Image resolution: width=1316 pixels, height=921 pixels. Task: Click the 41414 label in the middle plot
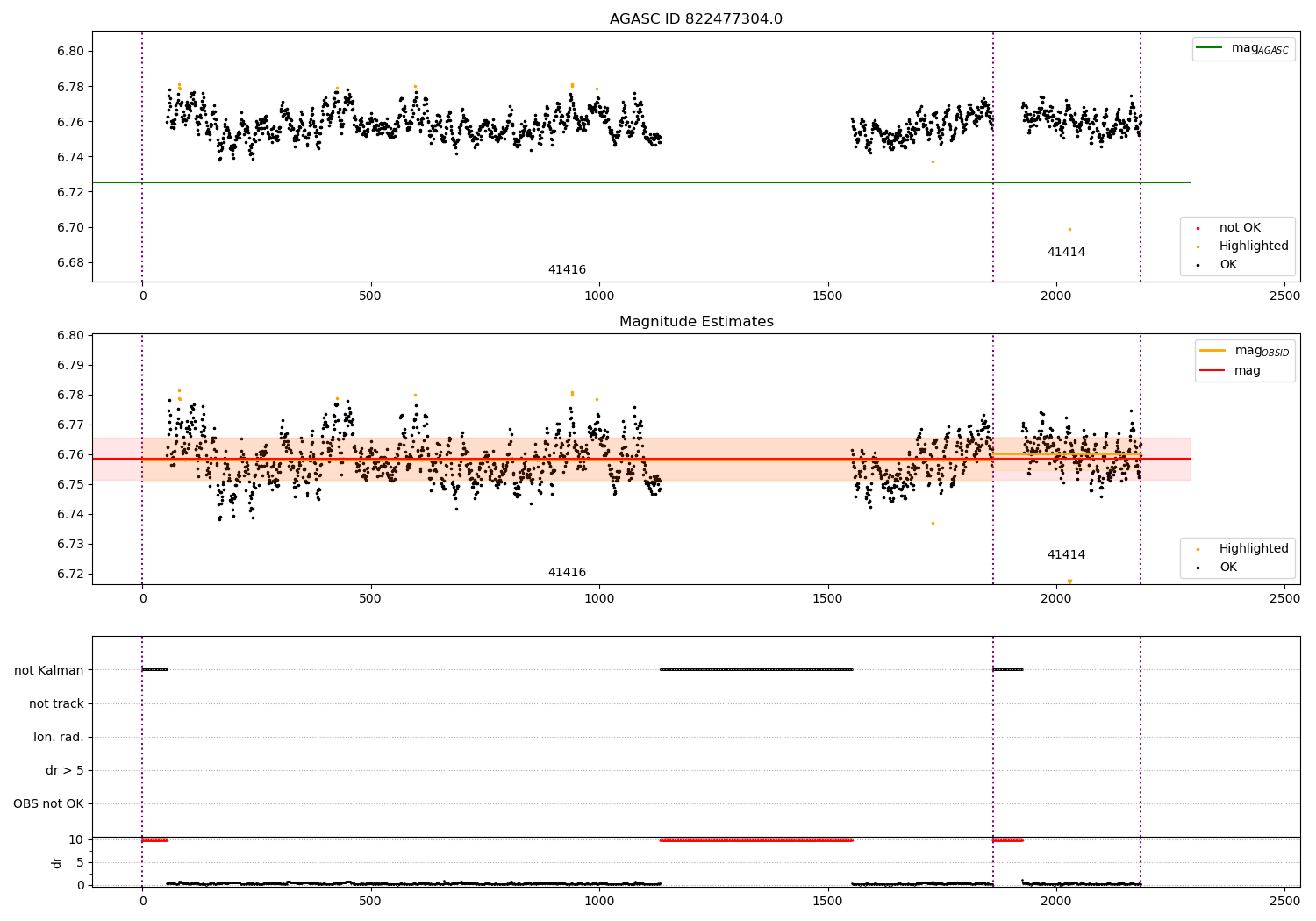point(1066,555)
